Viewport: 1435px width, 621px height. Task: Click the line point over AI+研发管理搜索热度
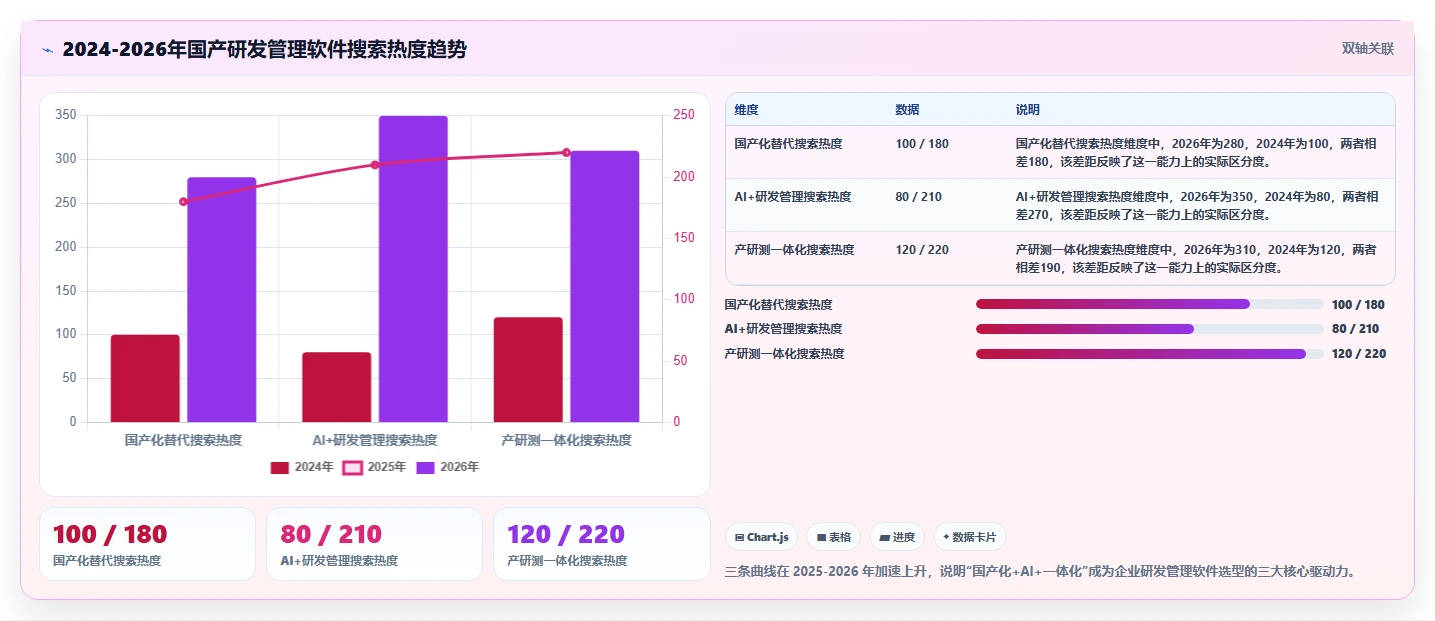point(375,165)
